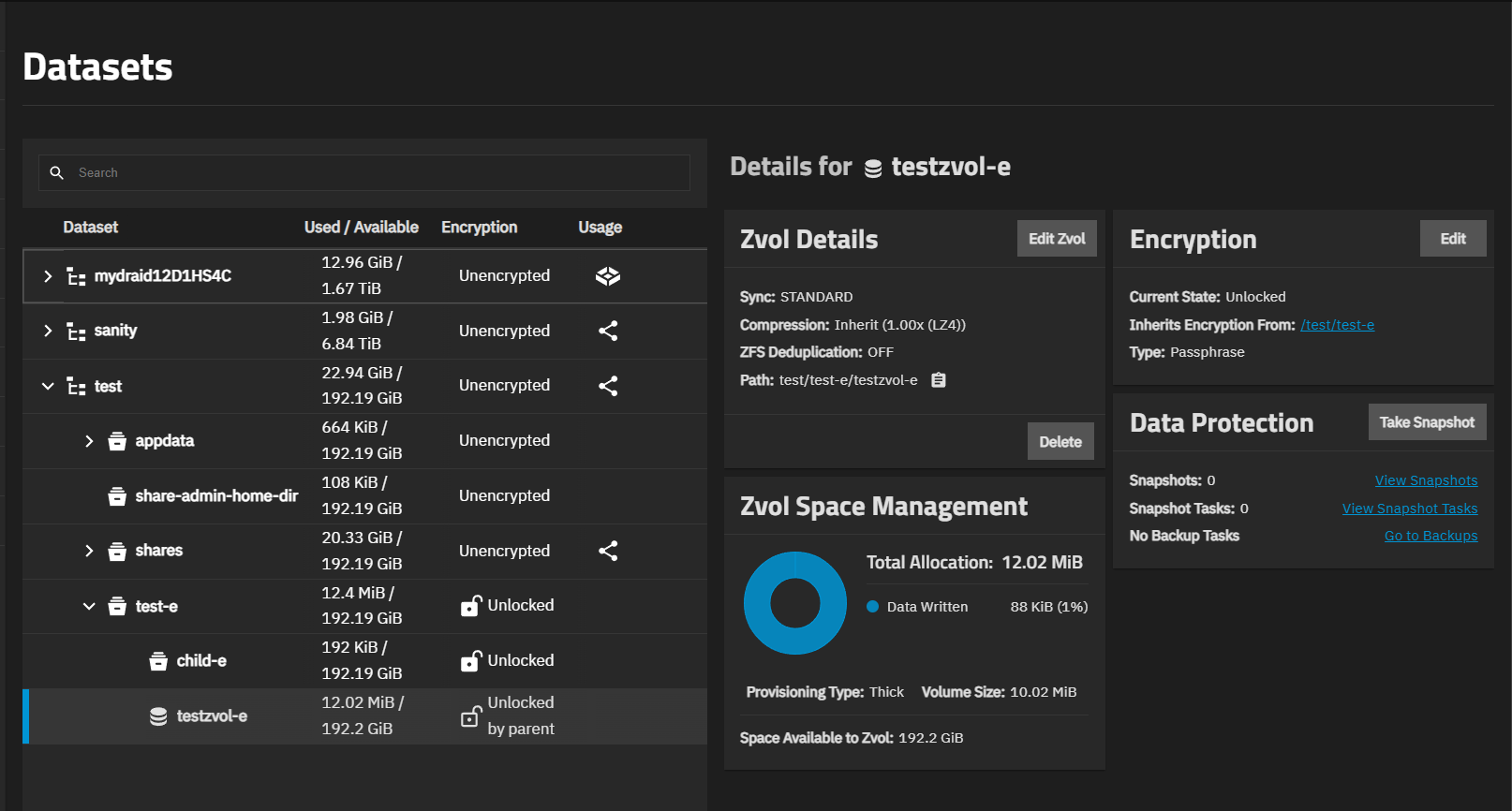Click the blue Data Written legend dot
The height and width of the screenshot is (811, 1512).
pos(873,607)
